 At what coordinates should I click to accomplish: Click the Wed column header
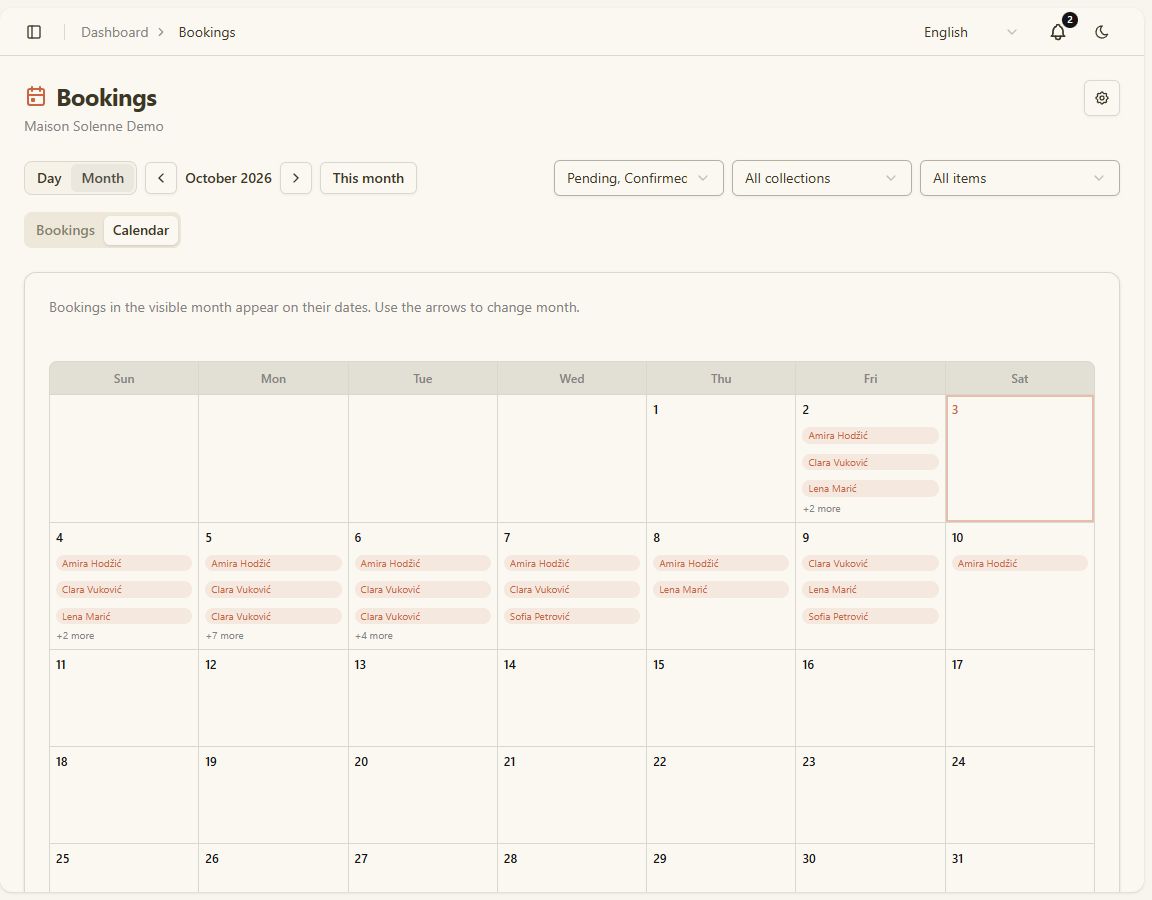click(x=572, y=378)
